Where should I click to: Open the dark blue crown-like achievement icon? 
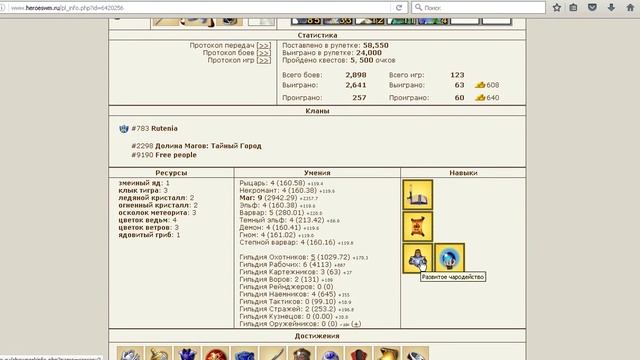[187, 353]
